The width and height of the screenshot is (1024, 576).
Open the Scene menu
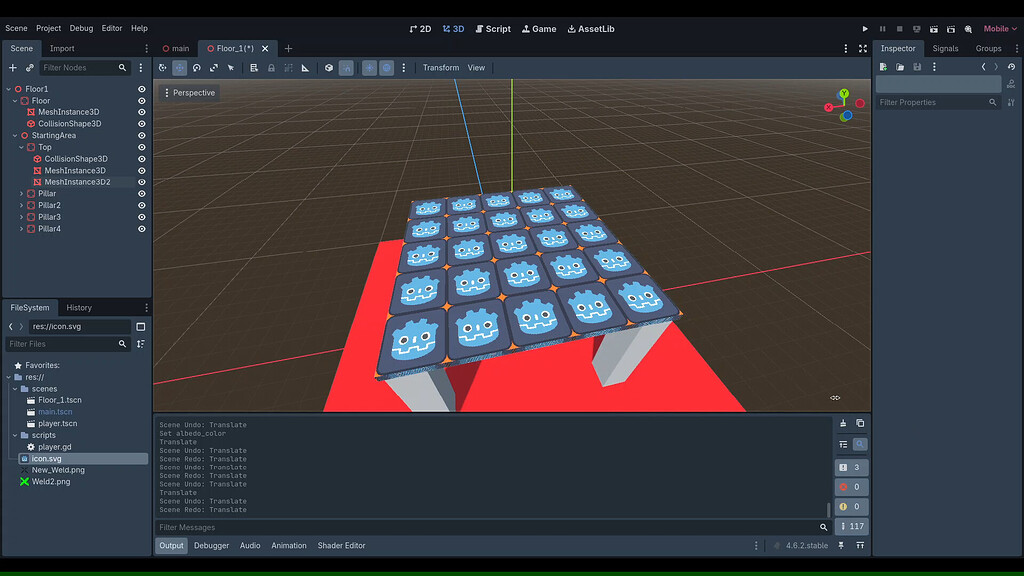pos(16,29)
